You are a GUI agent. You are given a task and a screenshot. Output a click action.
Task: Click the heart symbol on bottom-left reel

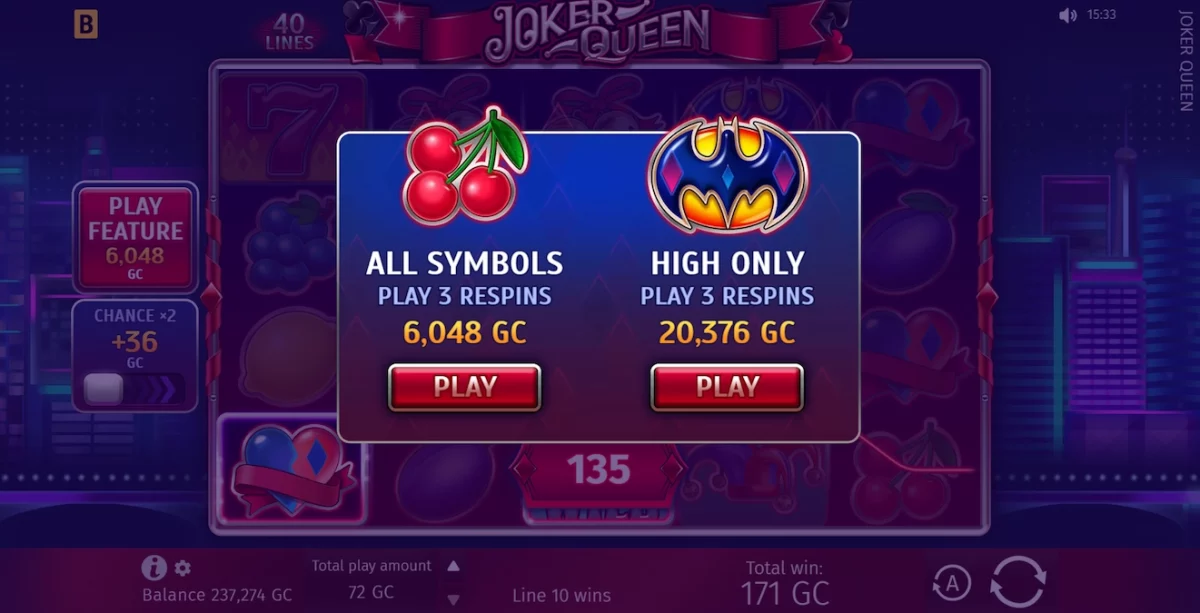click(x=290, y=467)
